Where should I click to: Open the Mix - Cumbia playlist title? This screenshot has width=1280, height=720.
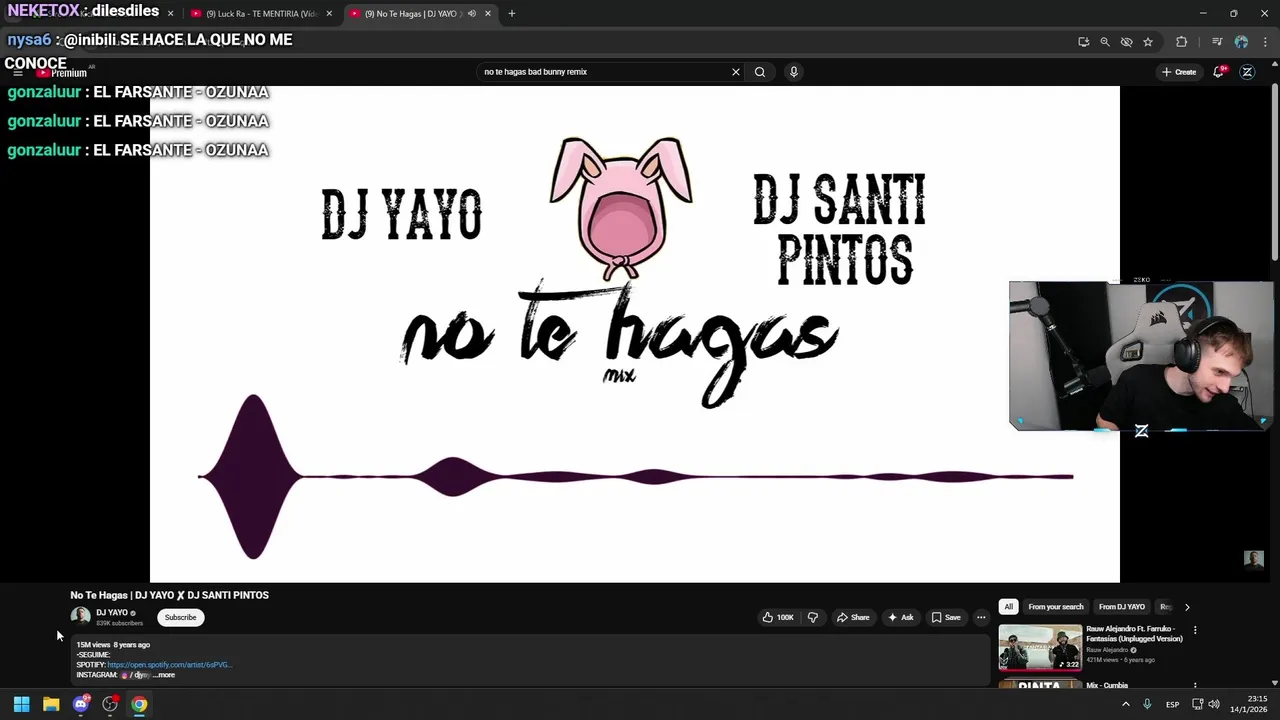coord(1107,686)
